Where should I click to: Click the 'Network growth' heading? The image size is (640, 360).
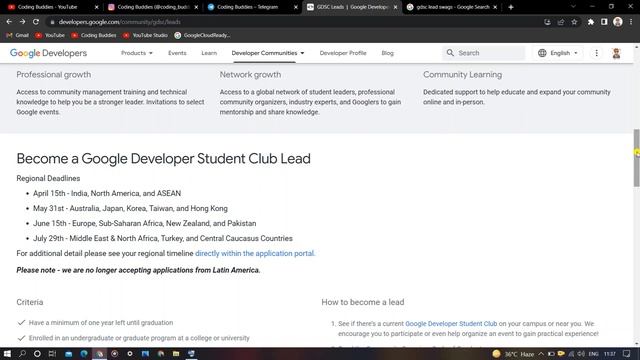click(x=250, y=75)
